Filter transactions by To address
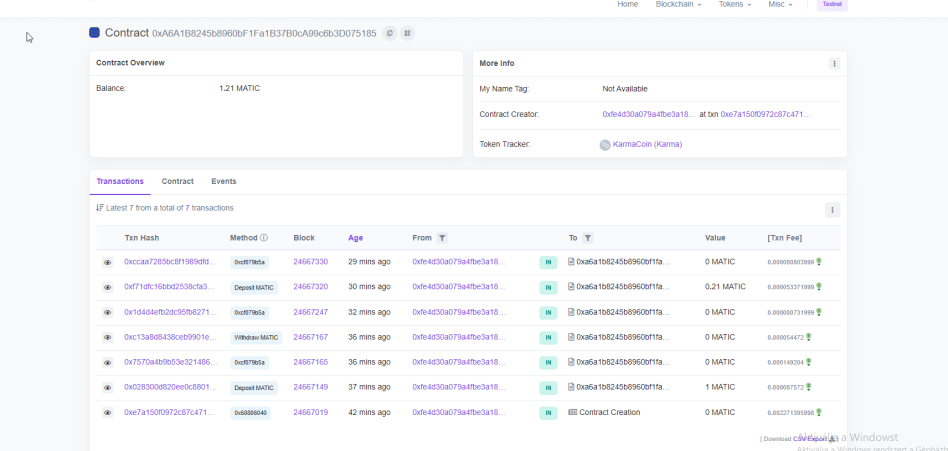Image resolution: width=948 pixels, height=451 pixels. (588, 238)
